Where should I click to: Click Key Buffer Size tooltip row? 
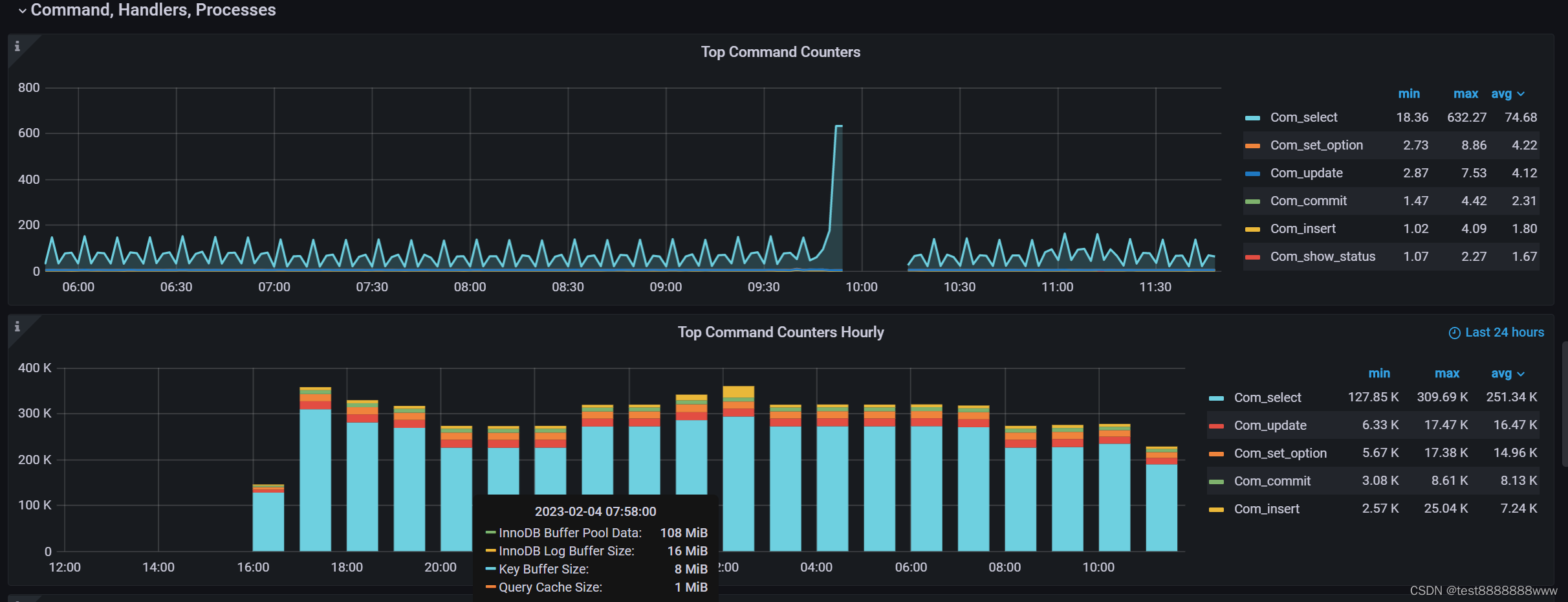(x=596, y=569)
